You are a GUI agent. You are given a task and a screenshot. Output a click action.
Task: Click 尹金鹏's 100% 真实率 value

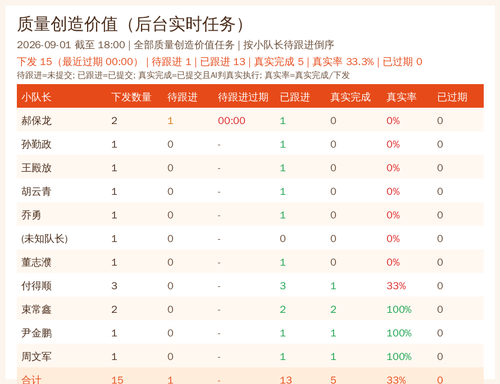[x=399, y=333]
